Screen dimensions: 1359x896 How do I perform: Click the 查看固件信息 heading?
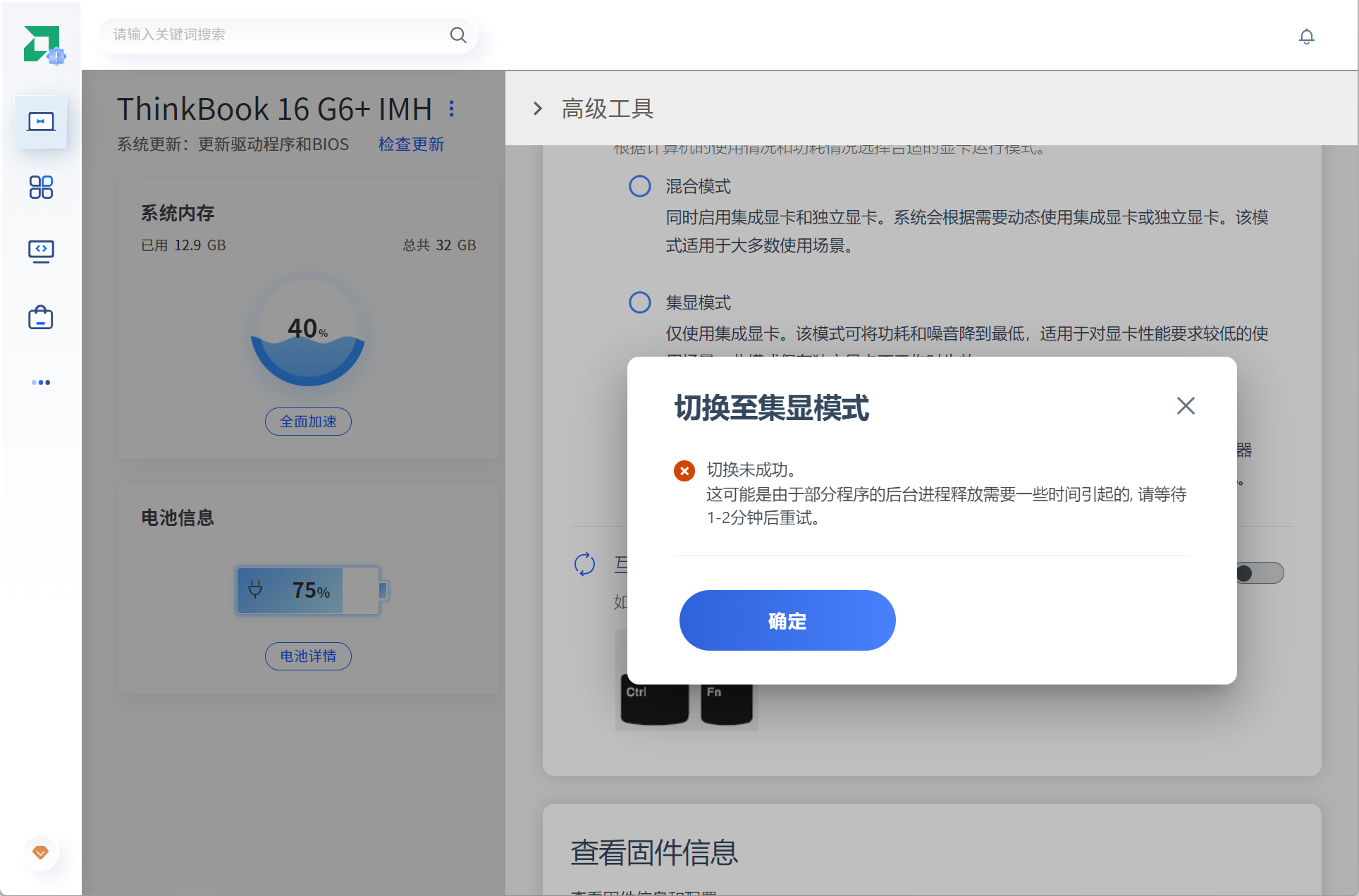(654, 852)
